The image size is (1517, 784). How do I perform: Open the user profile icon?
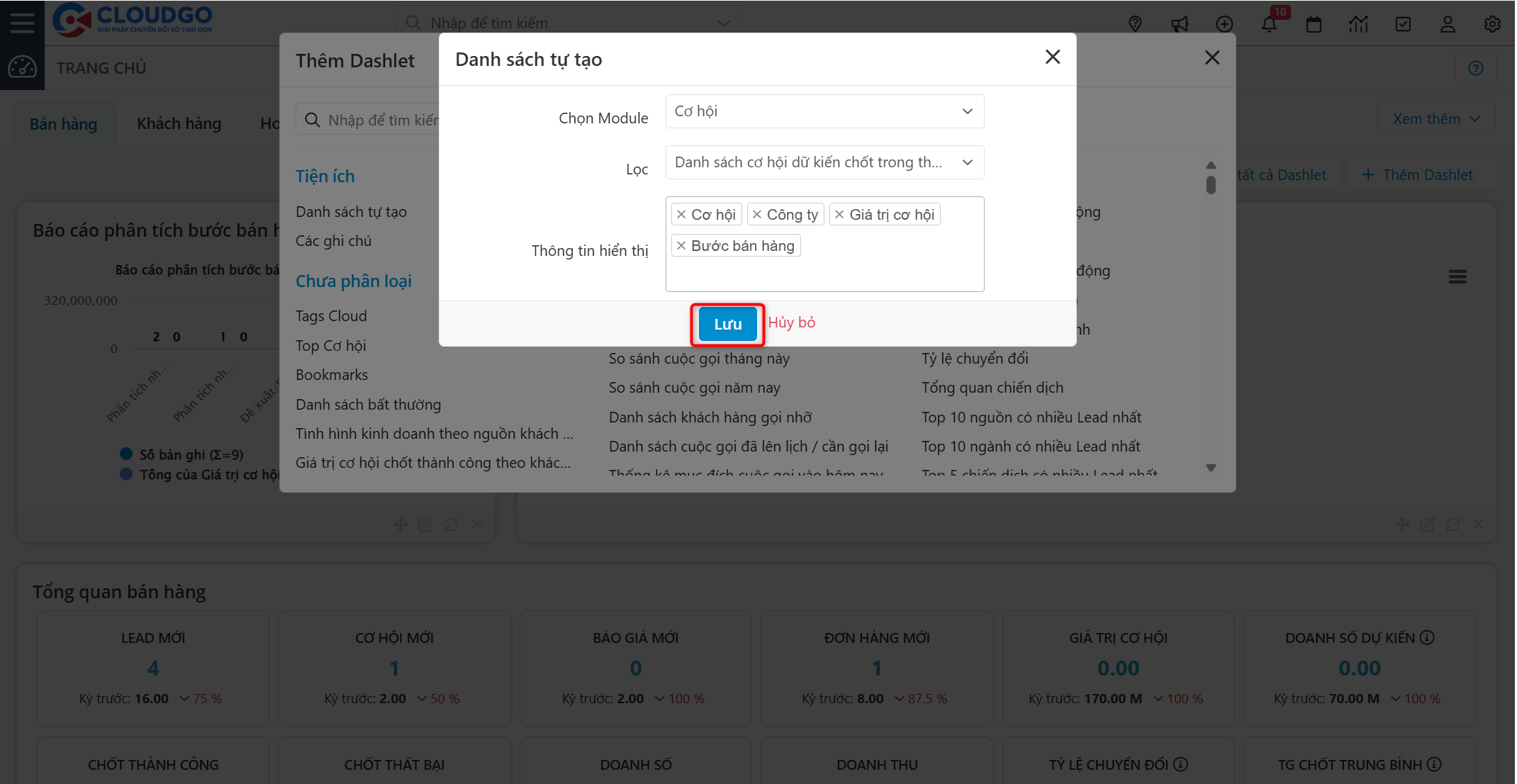(1448, 23)
